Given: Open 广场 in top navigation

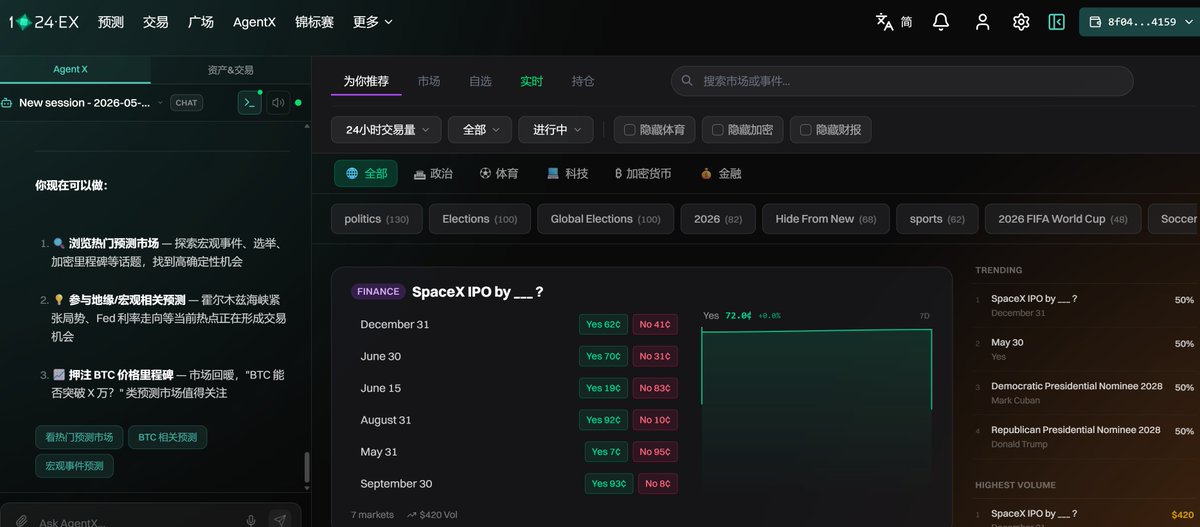Looking at the screenshot, I should pyautogui.click(x=201, y=21).
